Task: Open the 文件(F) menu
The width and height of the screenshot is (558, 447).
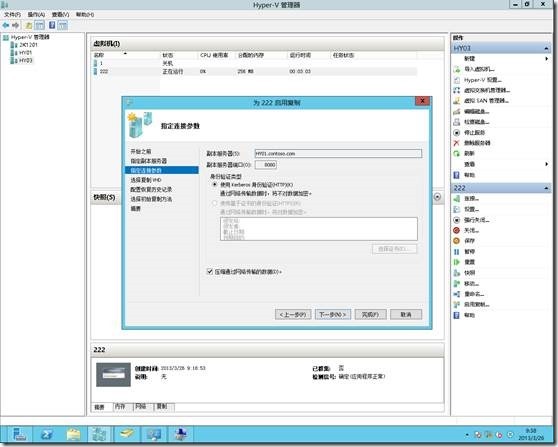Action: tap(12, 15)
